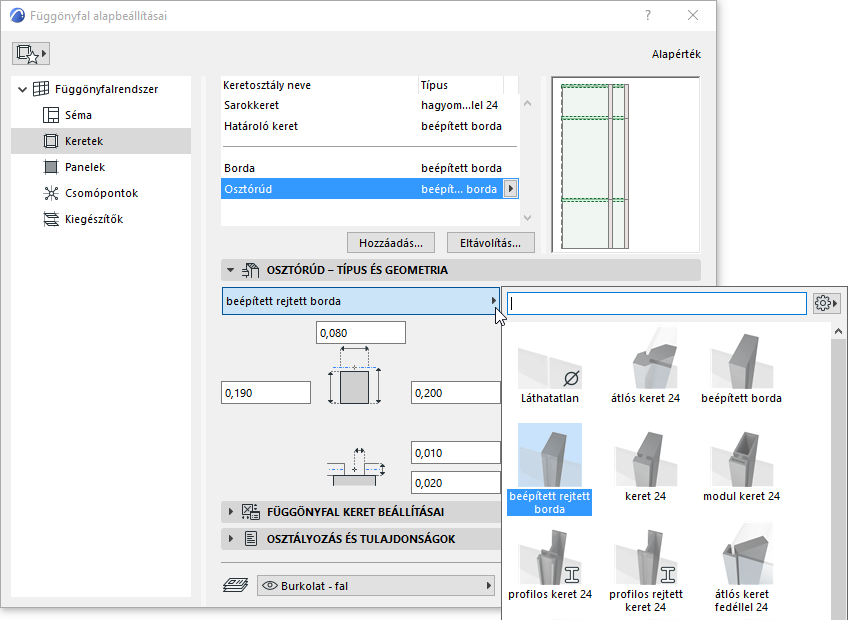The width and height of the screenshot is (849, 620).
Task: Switch to the Csomópontok page
Action: [101, 194]
